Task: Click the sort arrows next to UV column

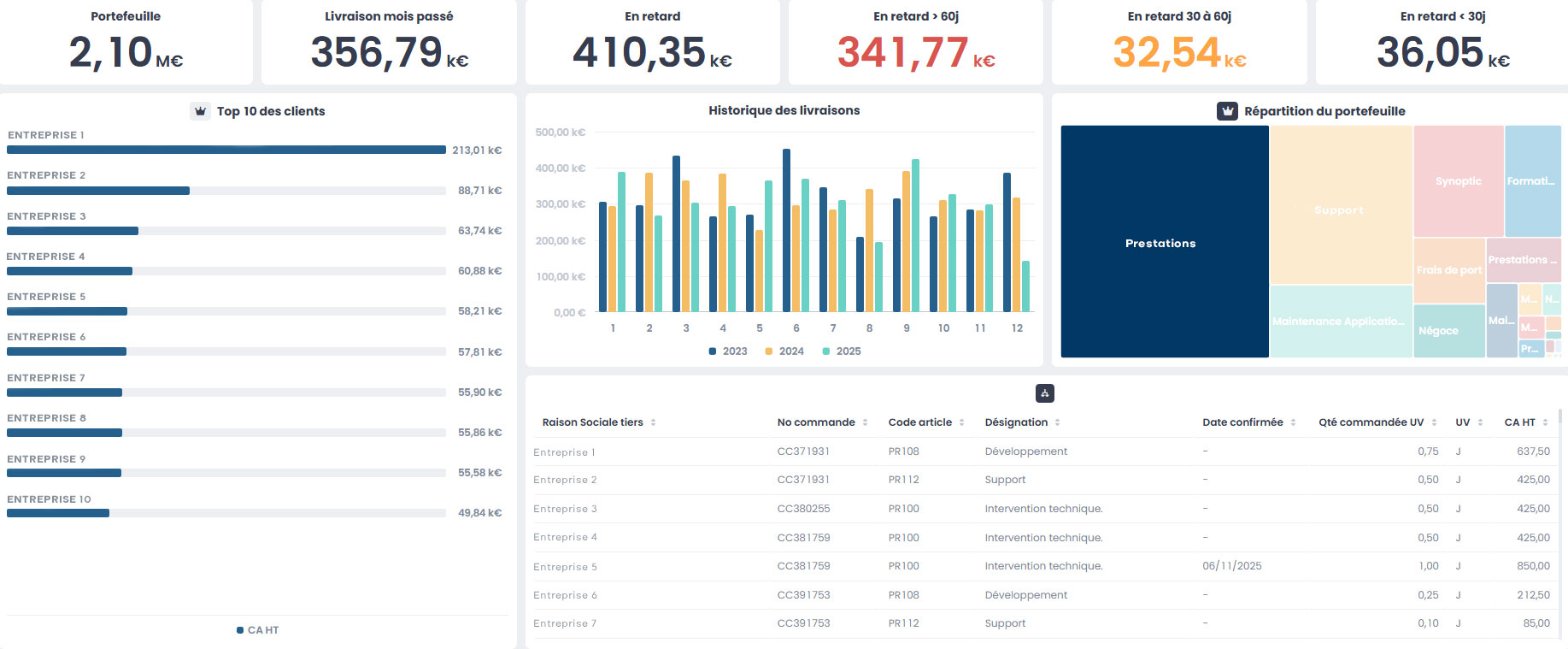Action: click(1480, 422)
